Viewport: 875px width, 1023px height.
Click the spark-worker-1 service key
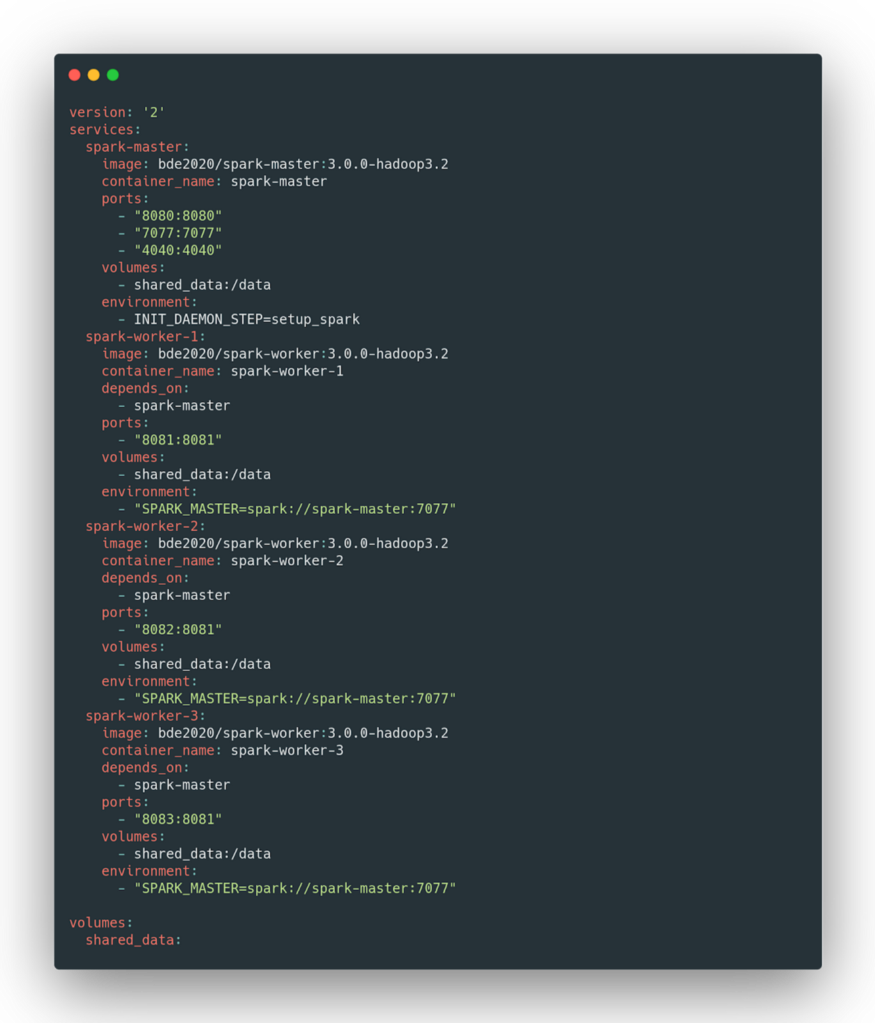pos(145,337)
